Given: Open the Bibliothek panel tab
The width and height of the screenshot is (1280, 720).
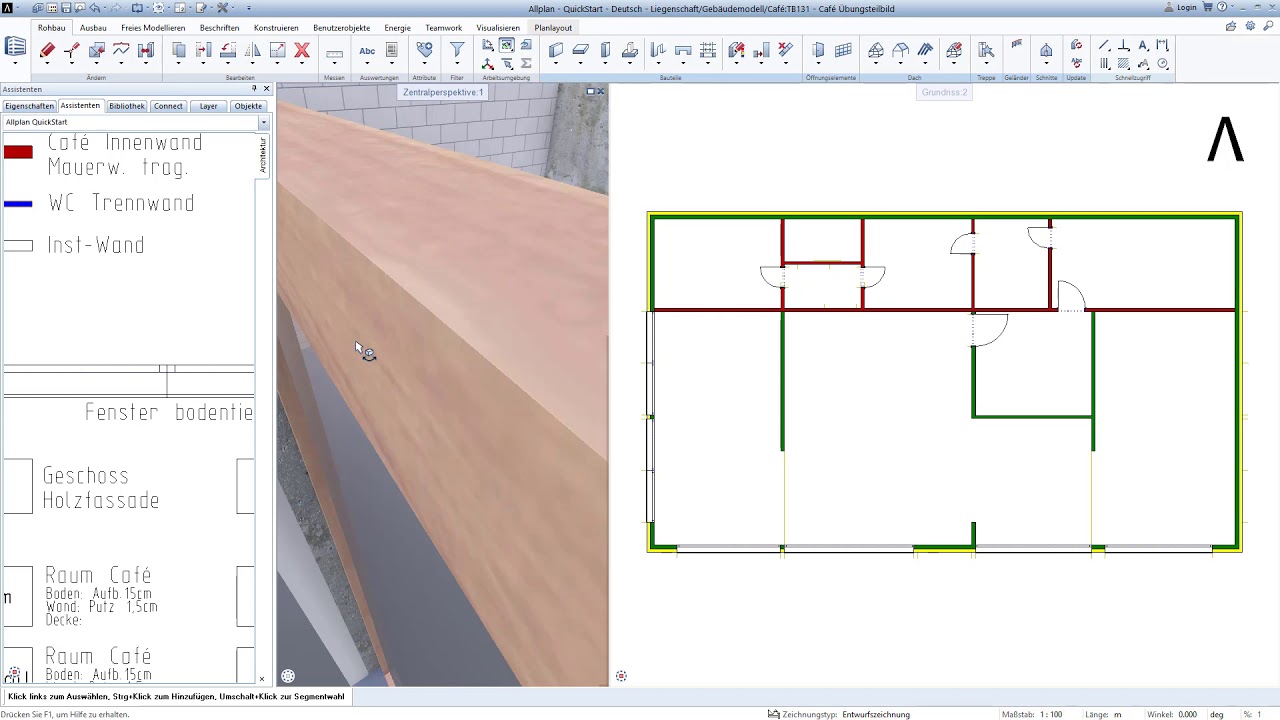Looking at the screenshot, I should 127,106.
